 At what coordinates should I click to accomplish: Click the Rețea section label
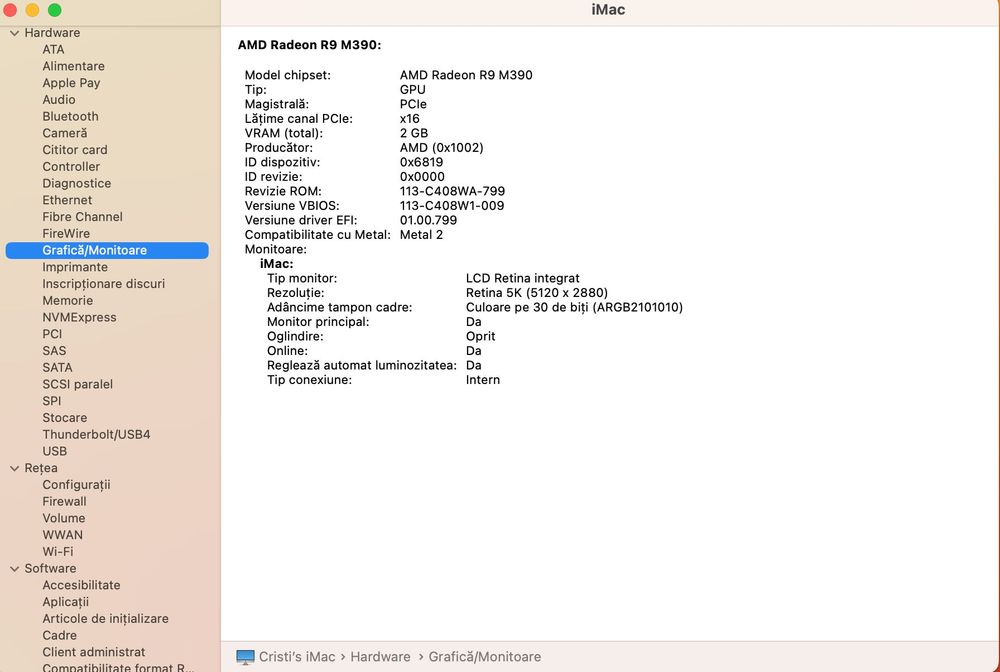coord(41,468)
